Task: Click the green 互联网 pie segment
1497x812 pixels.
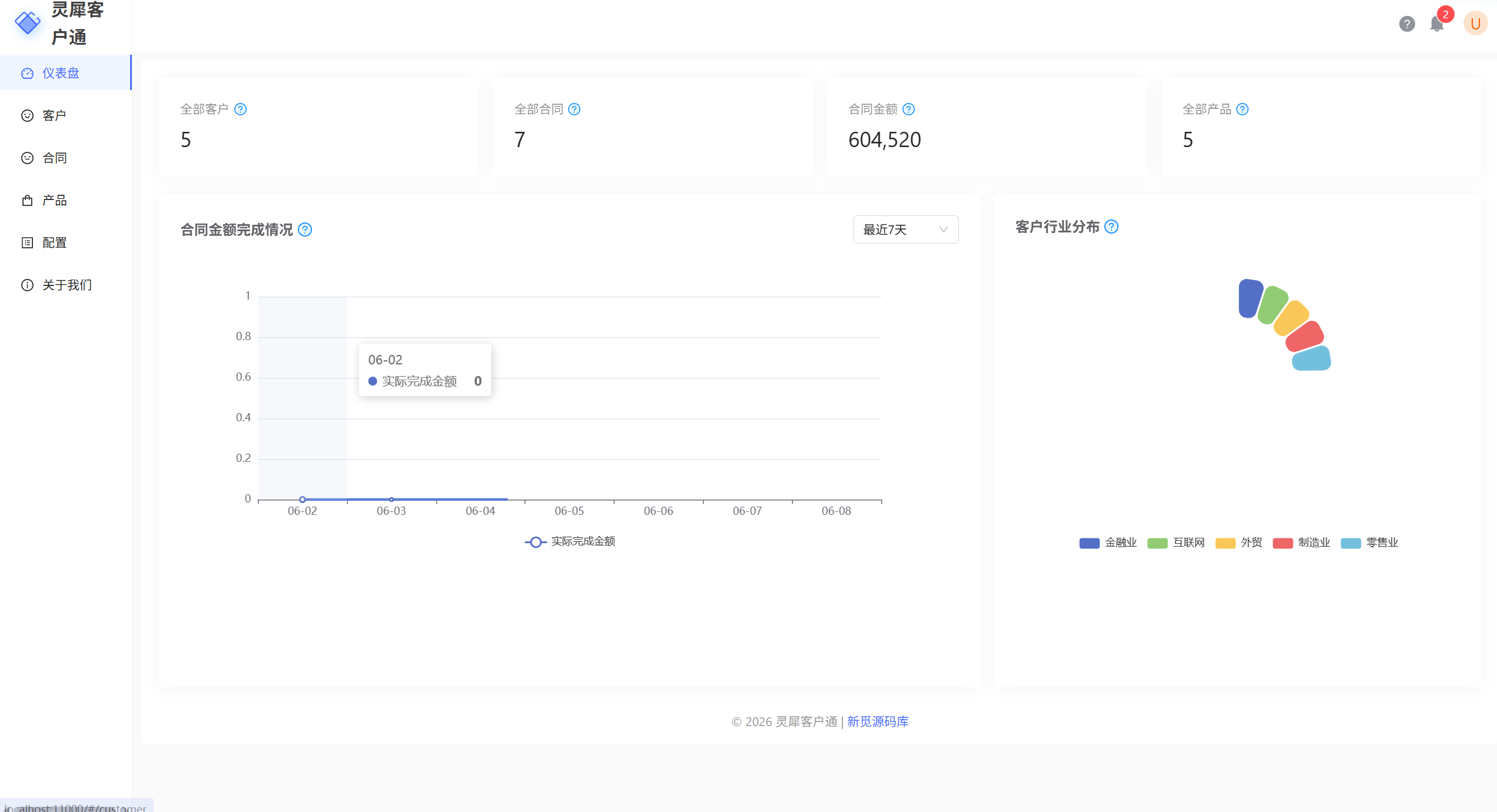Action: point(1273,304)
